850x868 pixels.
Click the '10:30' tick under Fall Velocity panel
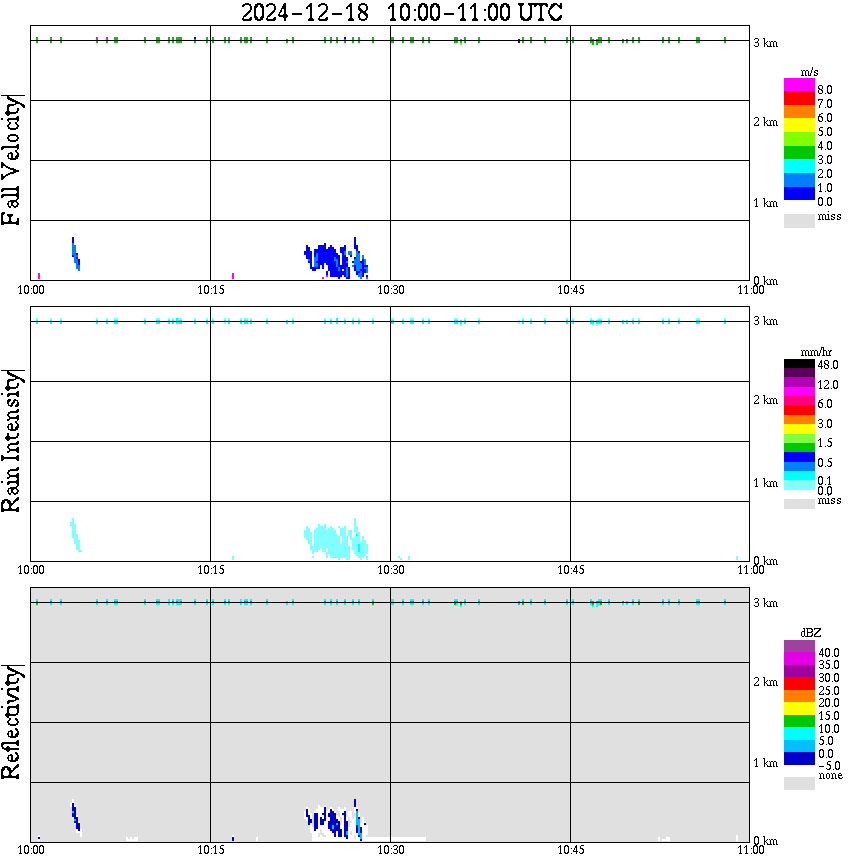(390, 290)
